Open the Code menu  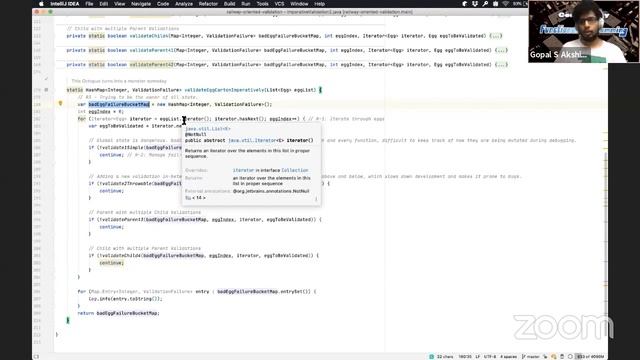coord(163,4)
